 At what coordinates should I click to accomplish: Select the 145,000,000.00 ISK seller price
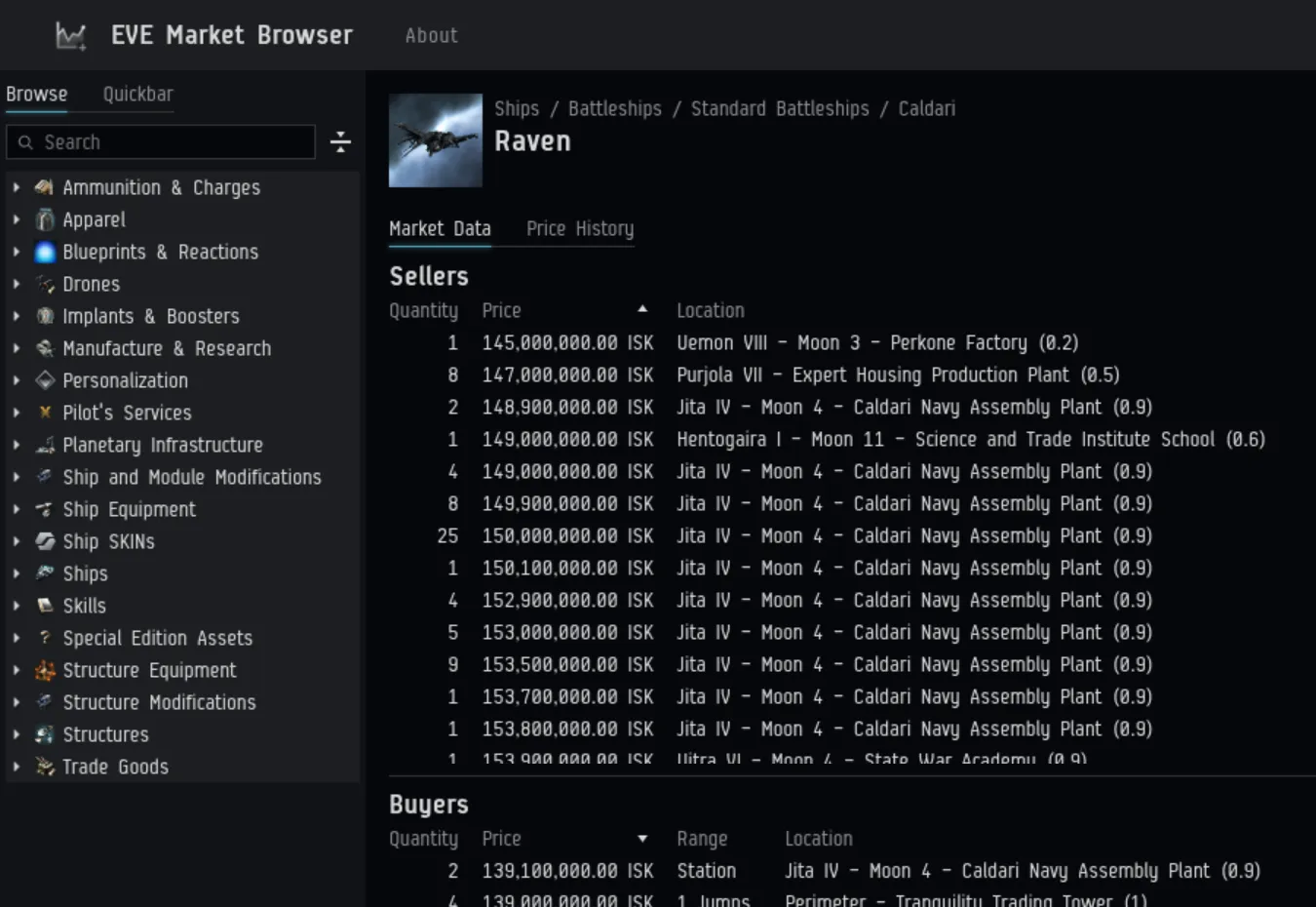tap(567, 342)
